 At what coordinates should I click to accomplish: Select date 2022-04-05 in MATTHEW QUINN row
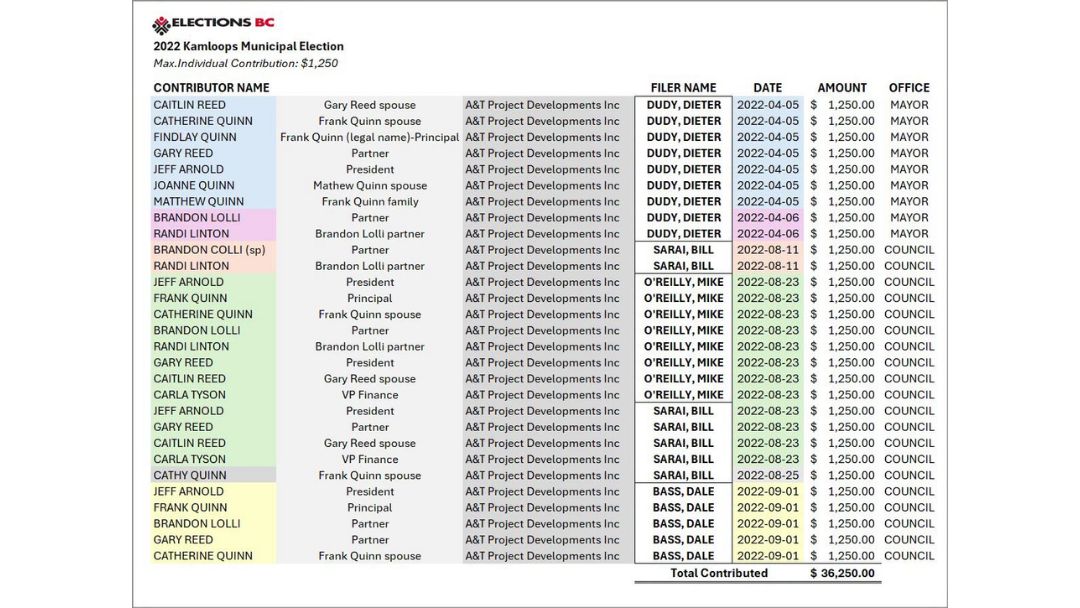click(x=768, y=202)
